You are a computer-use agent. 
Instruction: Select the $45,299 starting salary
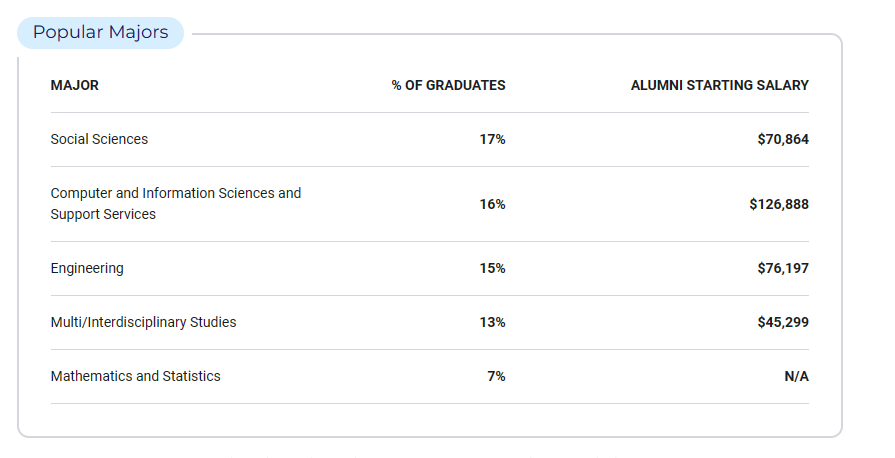[x=783, y=322]
